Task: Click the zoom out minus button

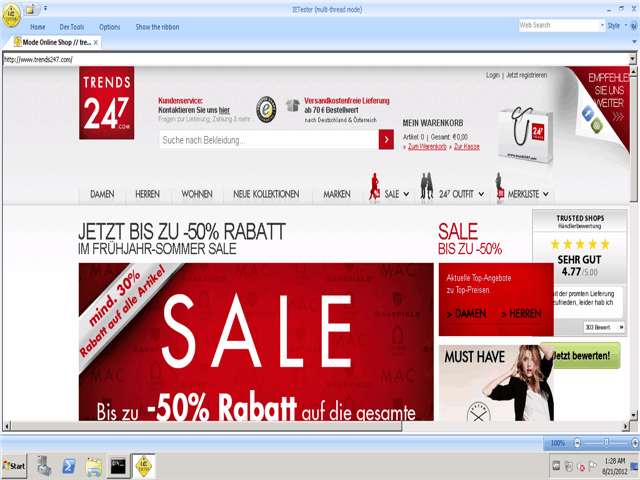Action: click(577, 443)
